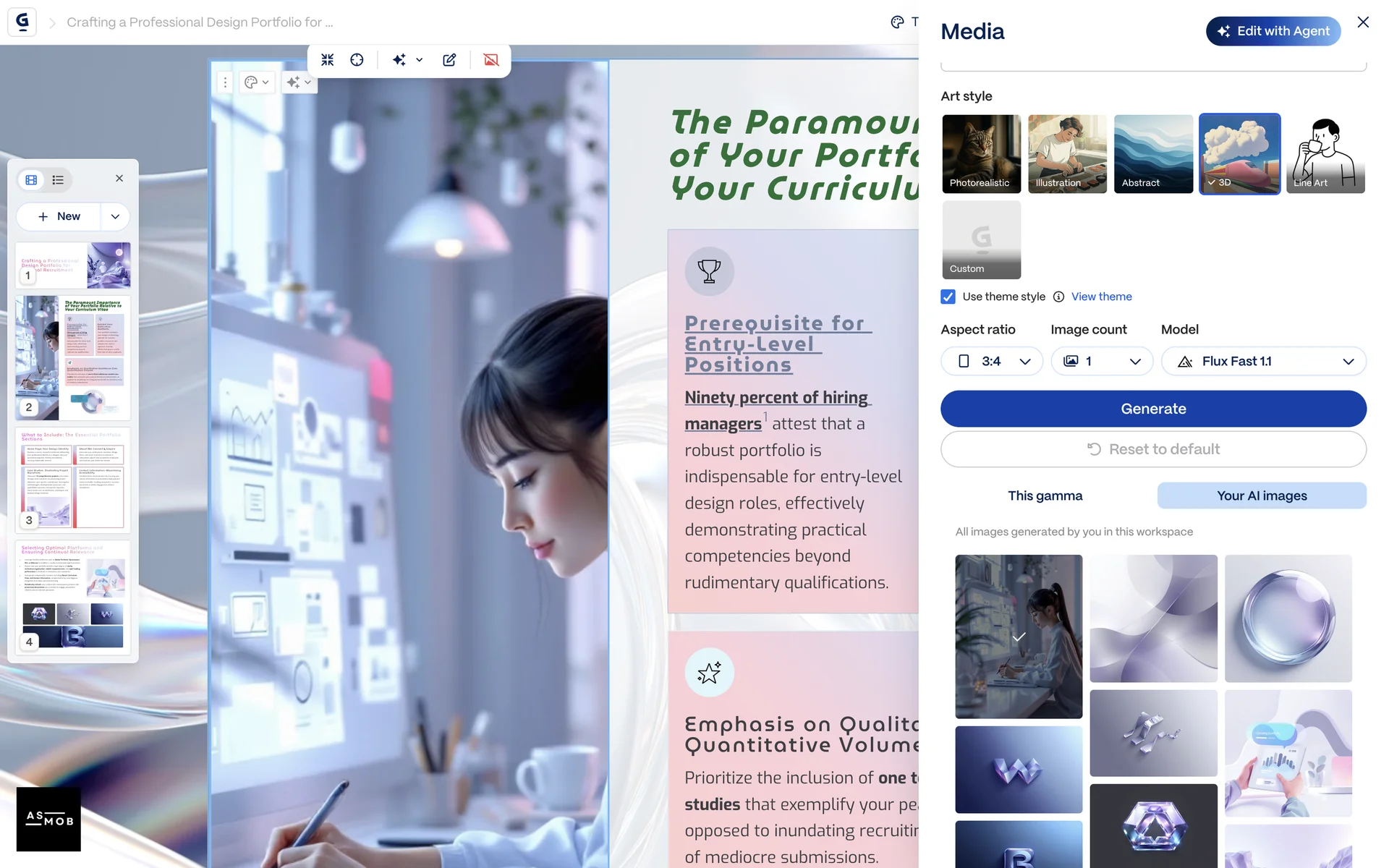This screenshot has width=1389, height=868.
Task: Expand the New card dropdown arrow
Action: click(115, 216)
